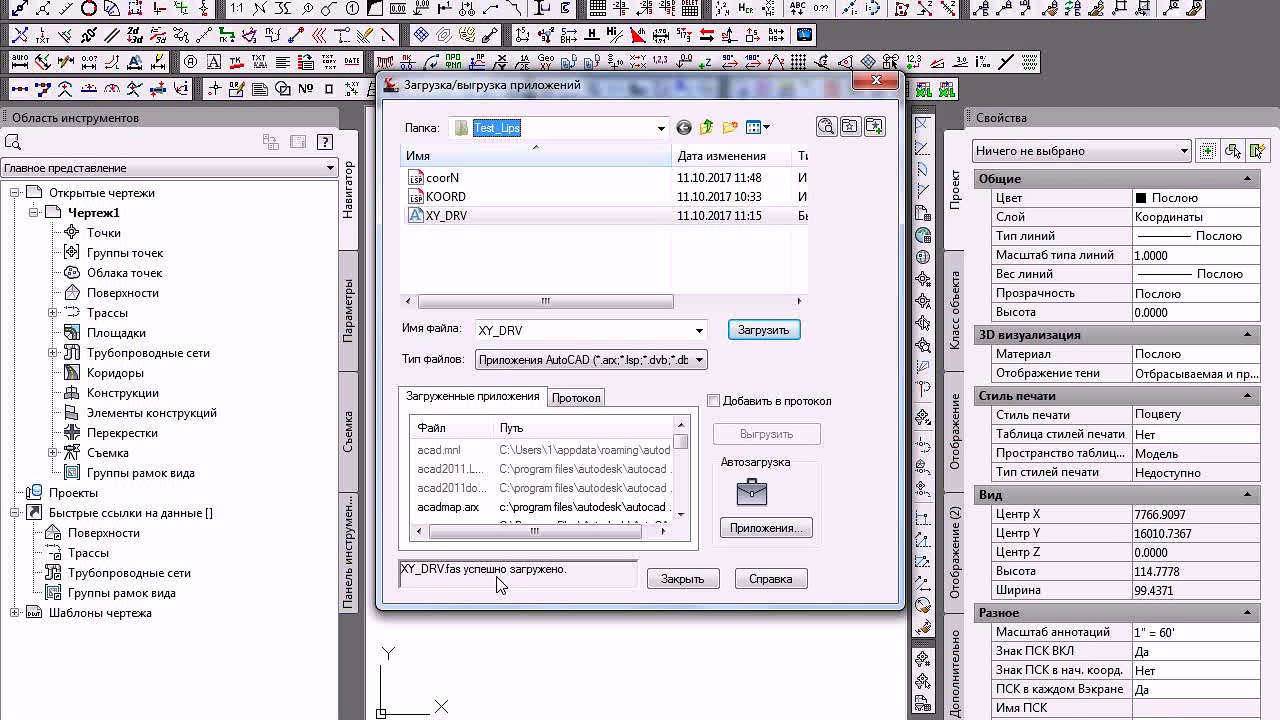This screenshot has height=720, width=1280.
Task: Click the Закрыть button
Action: pyautogui.click(x=683, y=579)
